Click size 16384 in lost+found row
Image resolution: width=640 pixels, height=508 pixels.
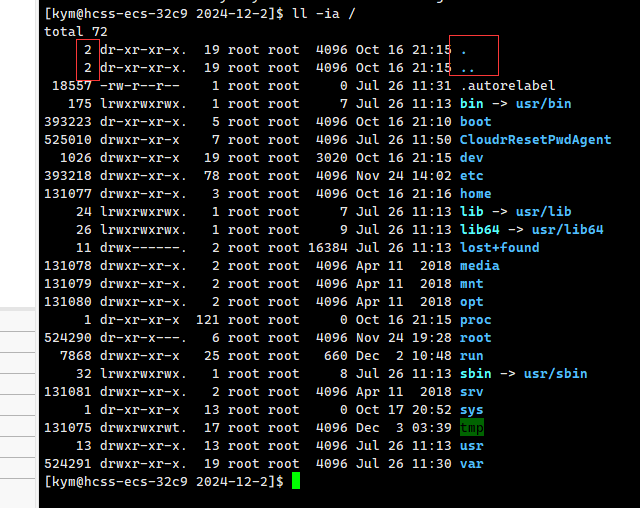[328, 247]
